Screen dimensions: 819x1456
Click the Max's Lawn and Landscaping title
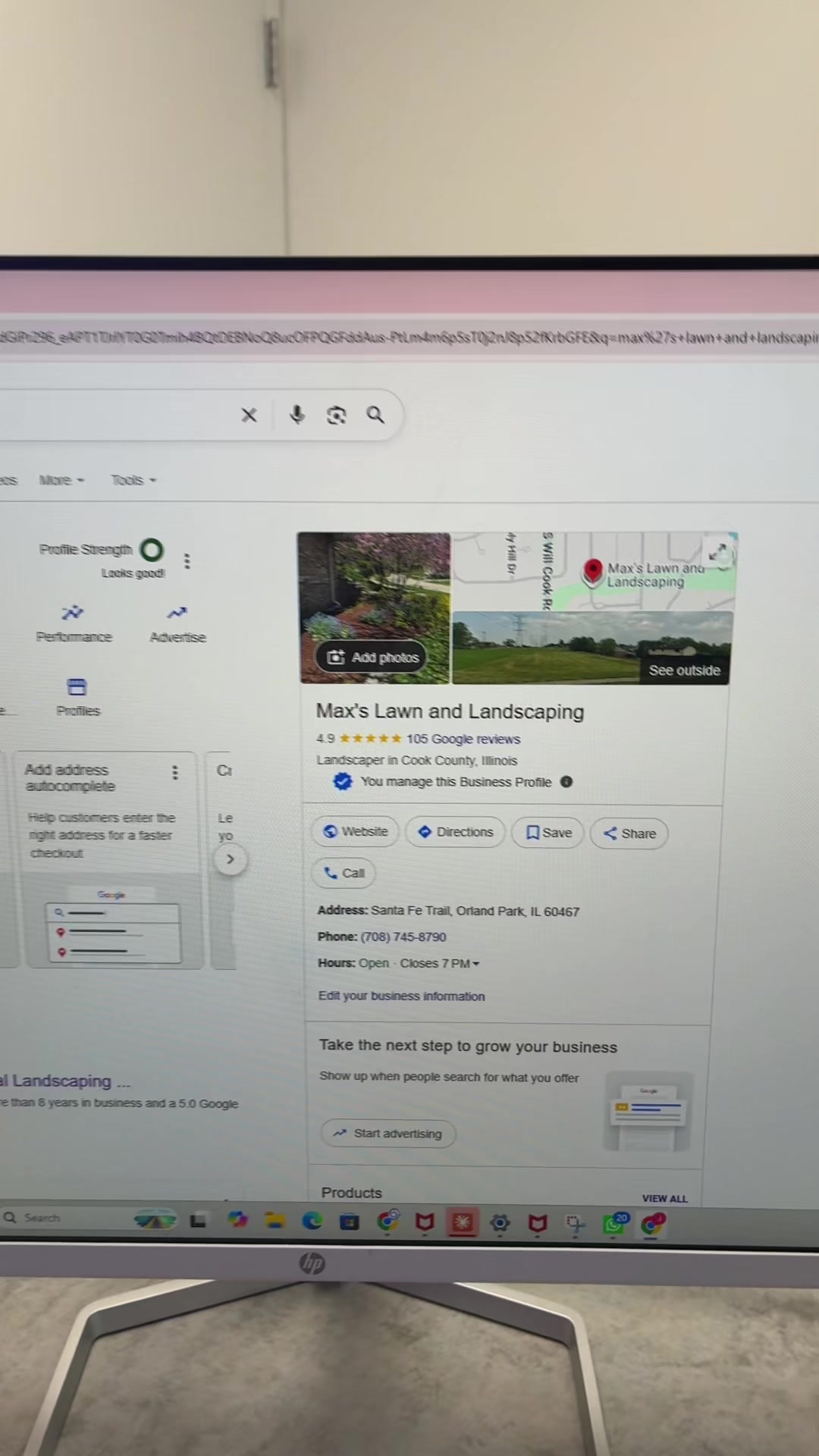[x=450, y=711]
